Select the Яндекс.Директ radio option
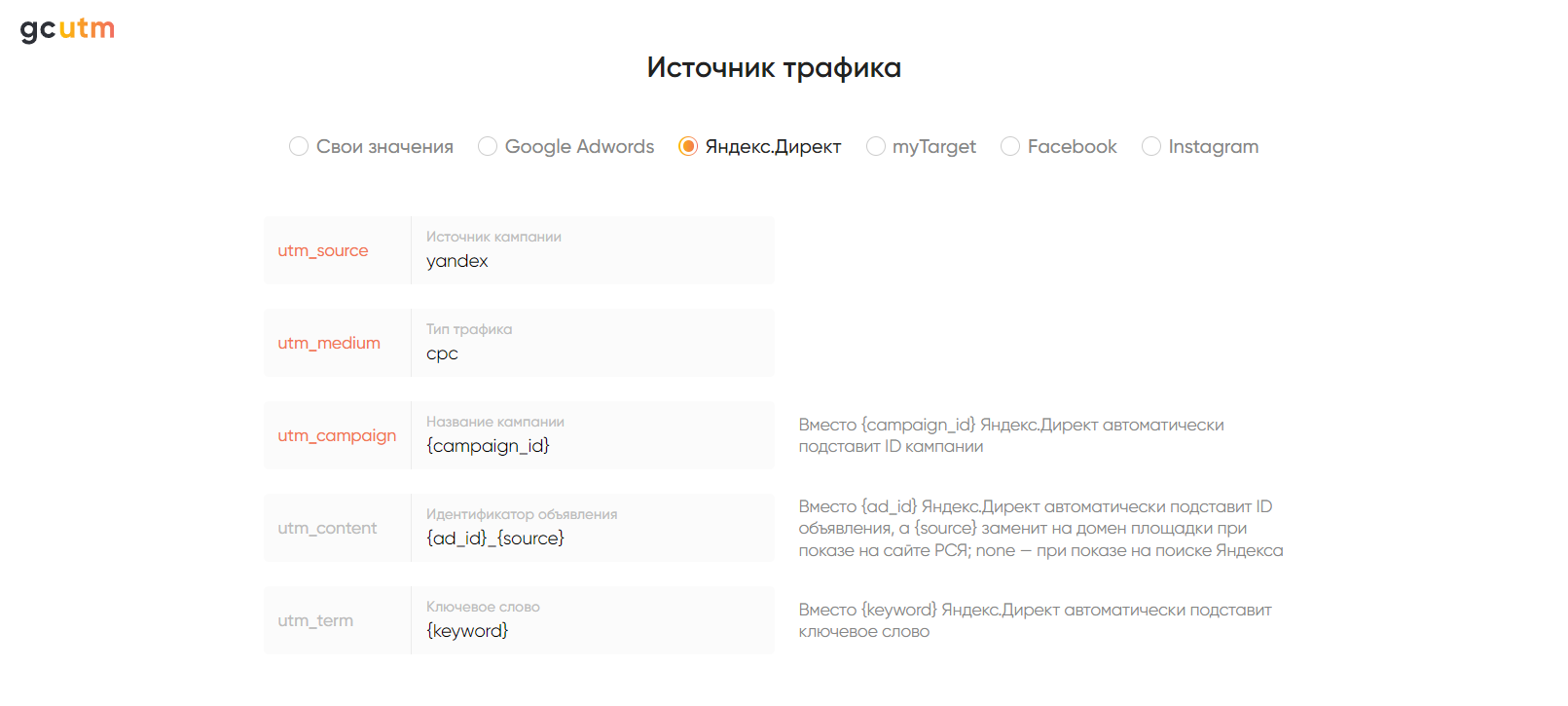 click(x=759, y=146)
